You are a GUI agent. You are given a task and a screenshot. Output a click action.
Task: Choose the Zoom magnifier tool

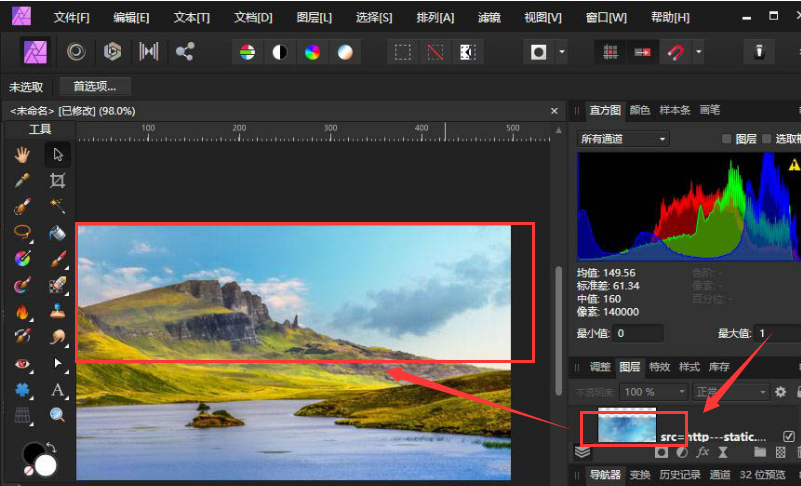pyautogui.click(x=57, y=415)
